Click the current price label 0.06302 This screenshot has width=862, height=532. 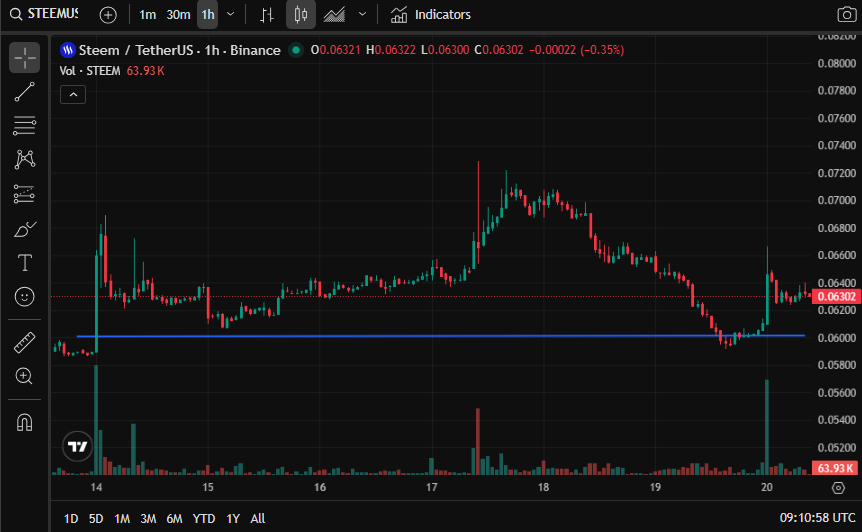point(836,297)
